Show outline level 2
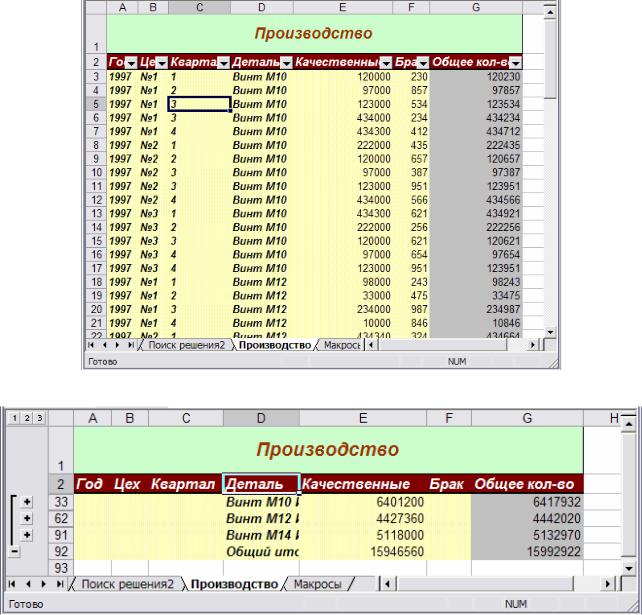This screenshot has height=615, width=642. pos(27,418)
